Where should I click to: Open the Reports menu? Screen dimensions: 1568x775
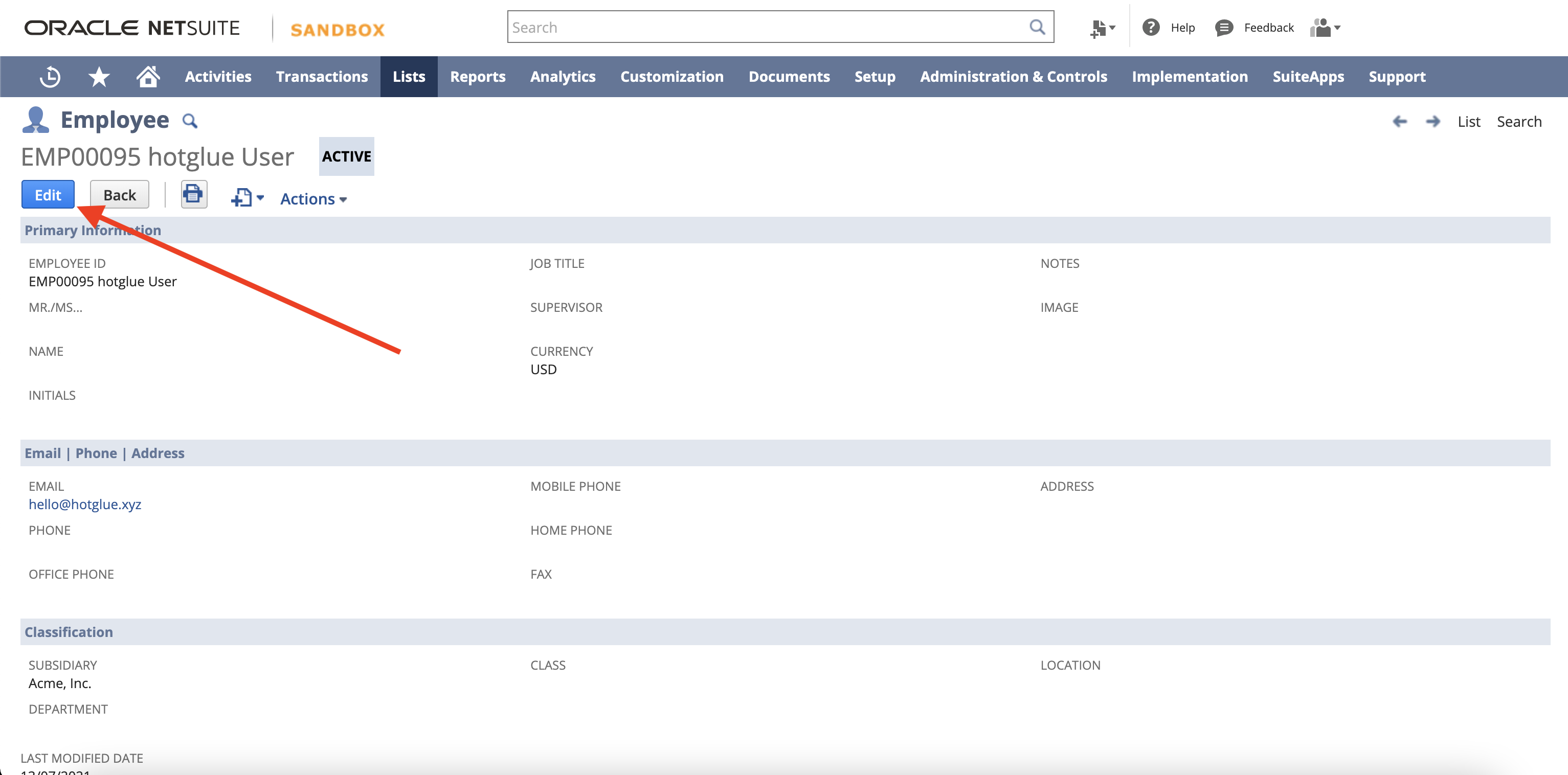pos(478,77)
